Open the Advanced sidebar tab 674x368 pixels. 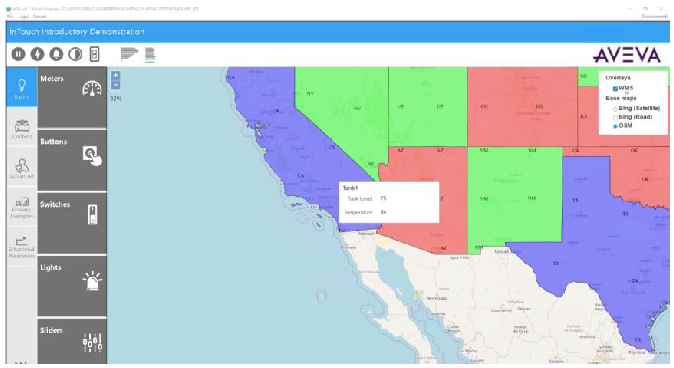point(21,168)
